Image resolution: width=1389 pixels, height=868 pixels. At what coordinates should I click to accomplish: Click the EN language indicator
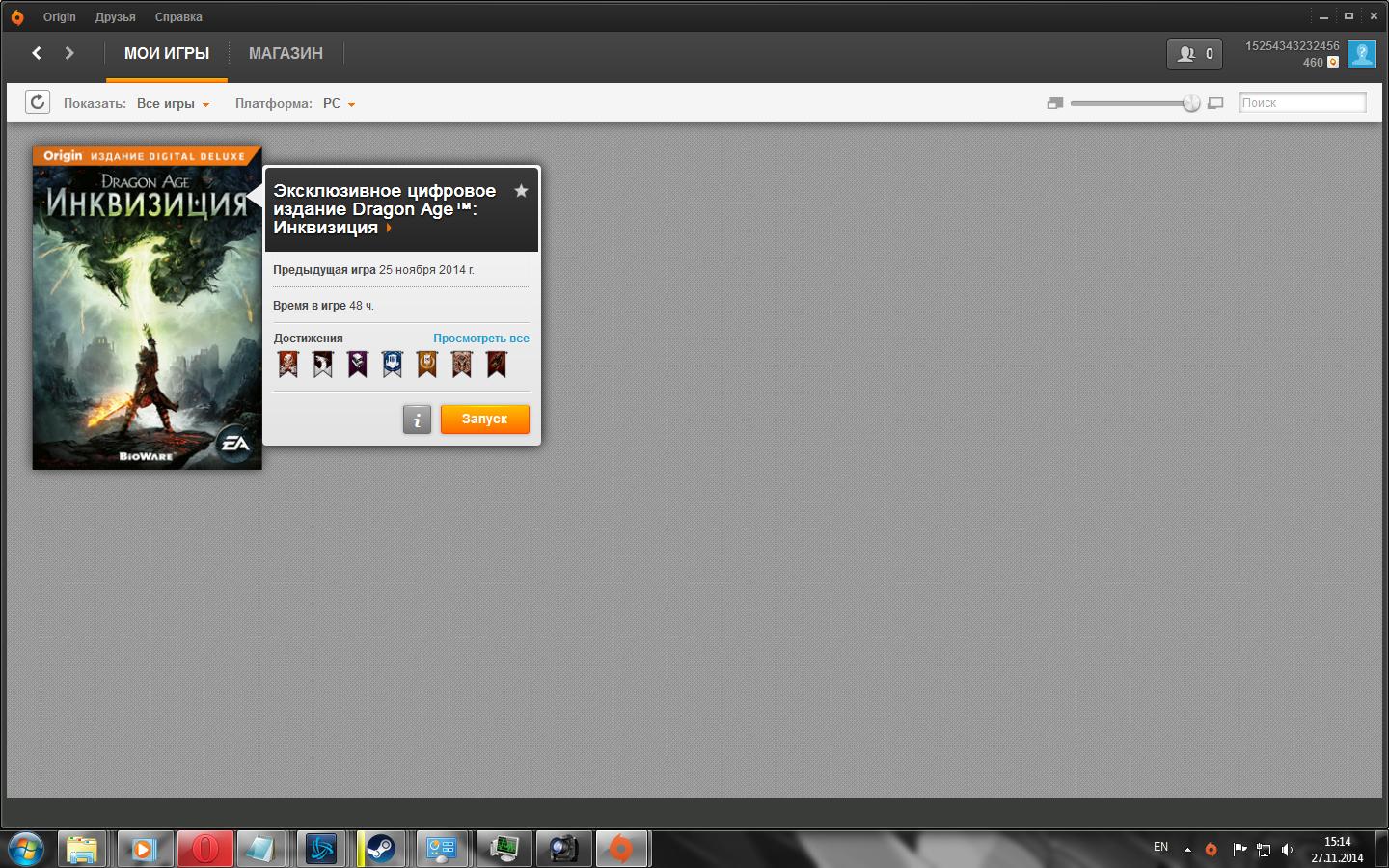(1160, 847)
